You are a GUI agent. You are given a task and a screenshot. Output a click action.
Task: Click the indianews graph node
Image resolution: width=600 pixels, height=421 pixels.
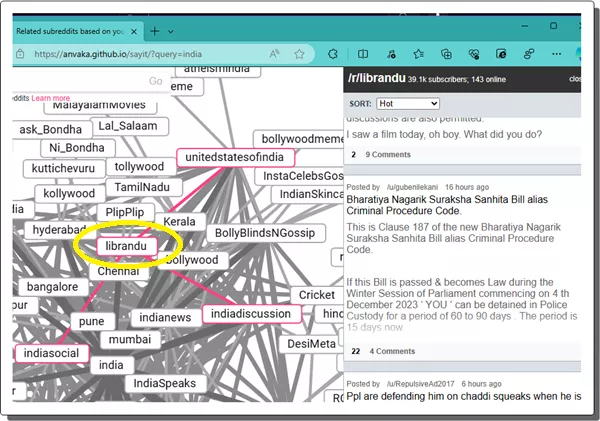pyautogui.click(x=165, y=317)
